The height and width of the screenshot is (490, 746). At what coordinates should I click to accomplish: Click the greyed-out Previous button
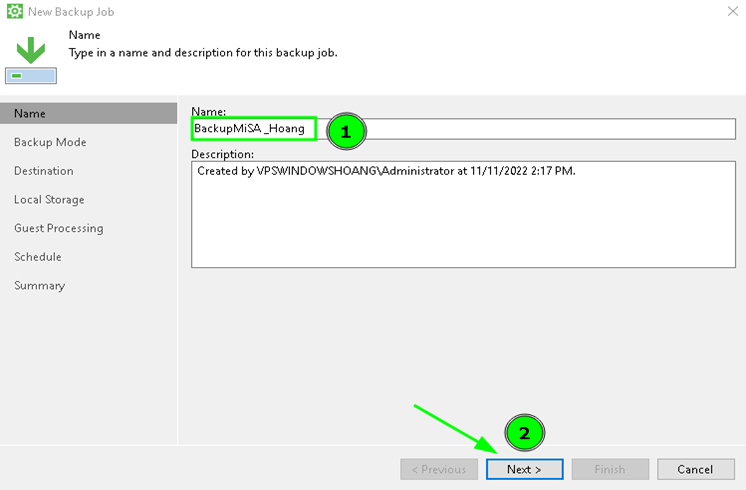(438, 470)
